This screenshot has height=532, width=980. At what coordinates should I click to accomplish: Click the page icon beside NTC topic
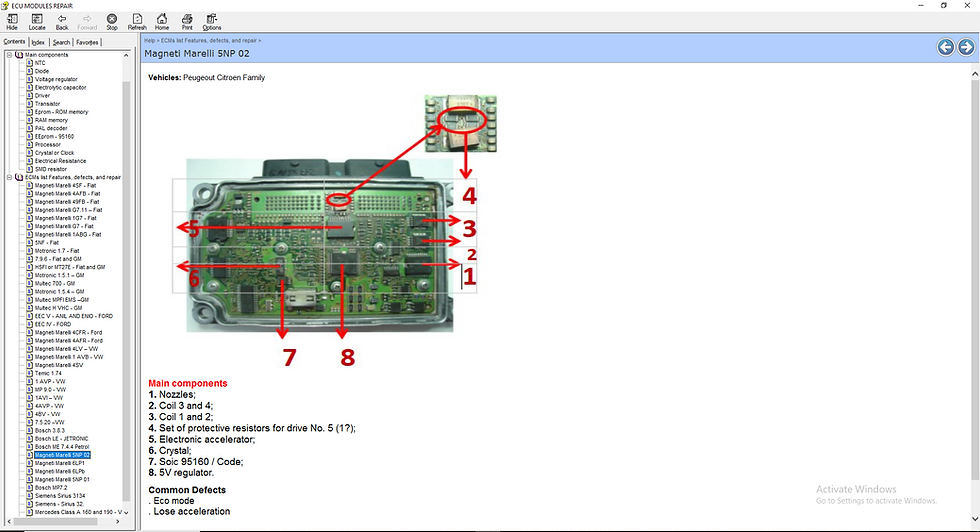coord(29,63)
